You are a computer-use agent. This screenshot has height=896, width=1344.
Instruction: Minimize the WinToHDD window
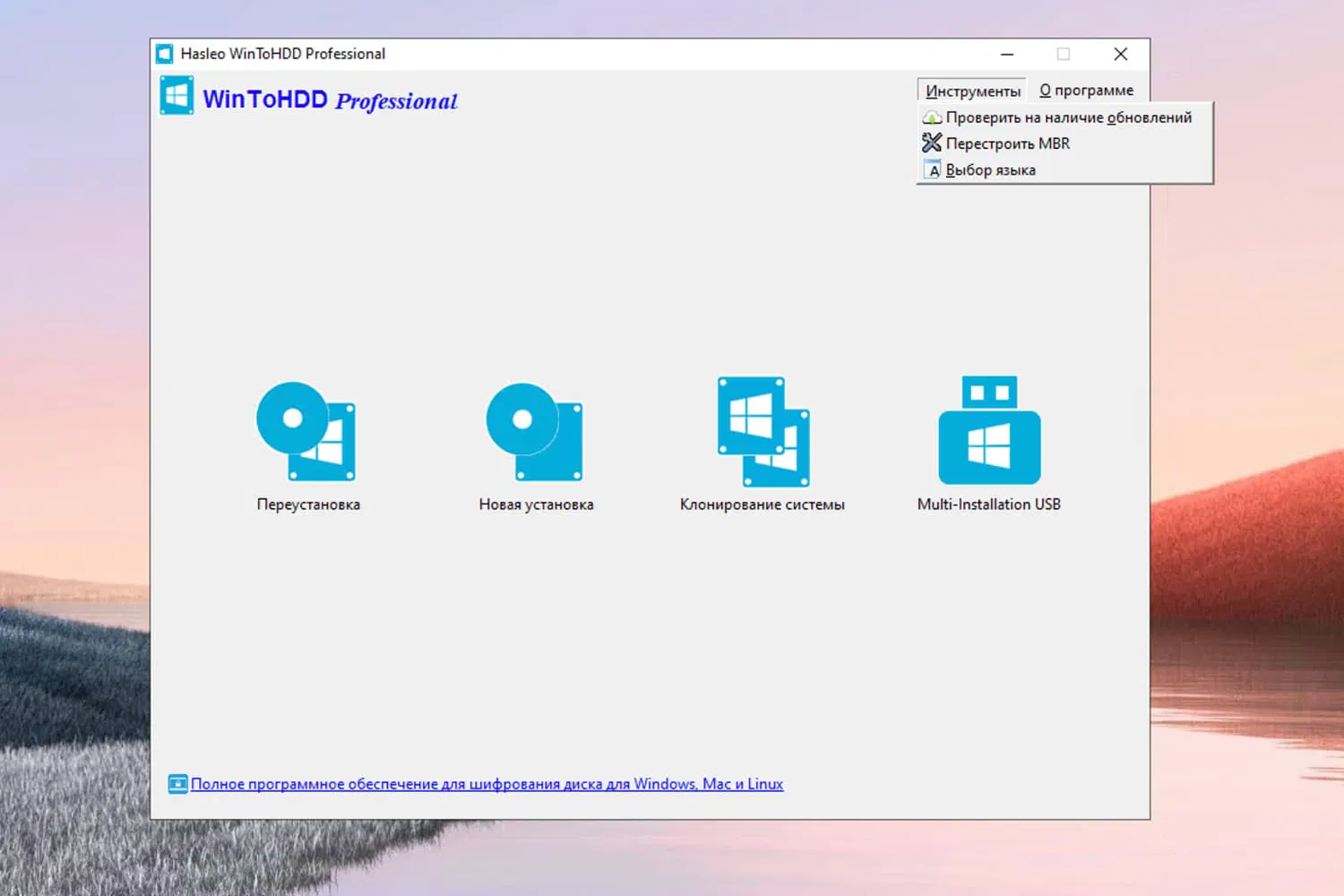click(x=1007, y=54)
